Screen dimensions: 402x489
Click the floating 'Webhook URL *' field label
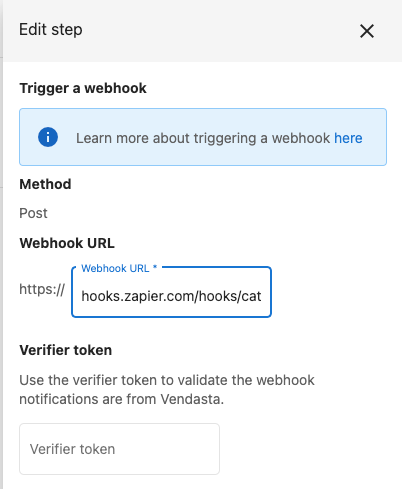click(119, 268)
